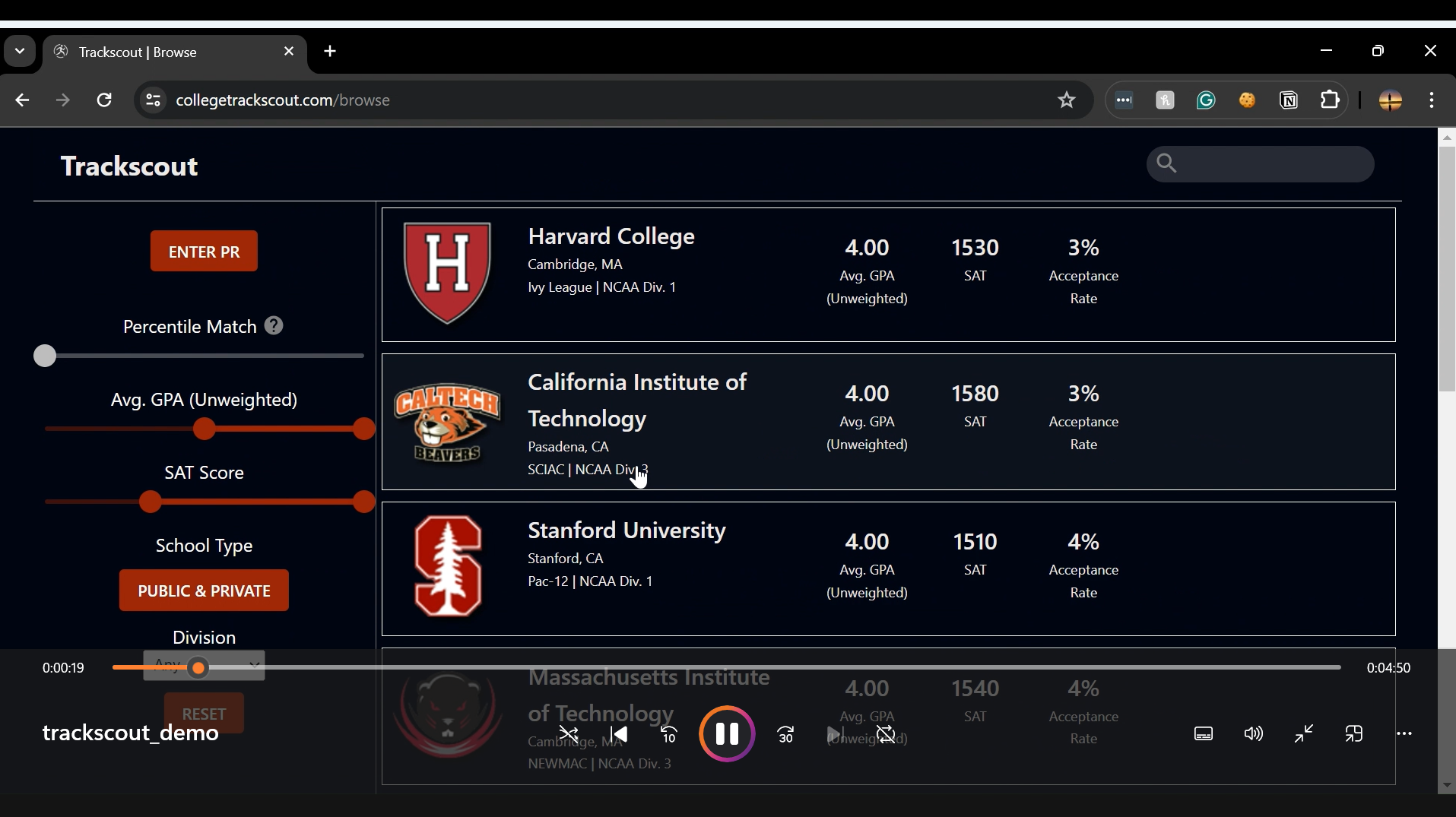Screen dimensions: 1456x817
Task: Switch school type to Public & Private
Action: coord(203,591)
